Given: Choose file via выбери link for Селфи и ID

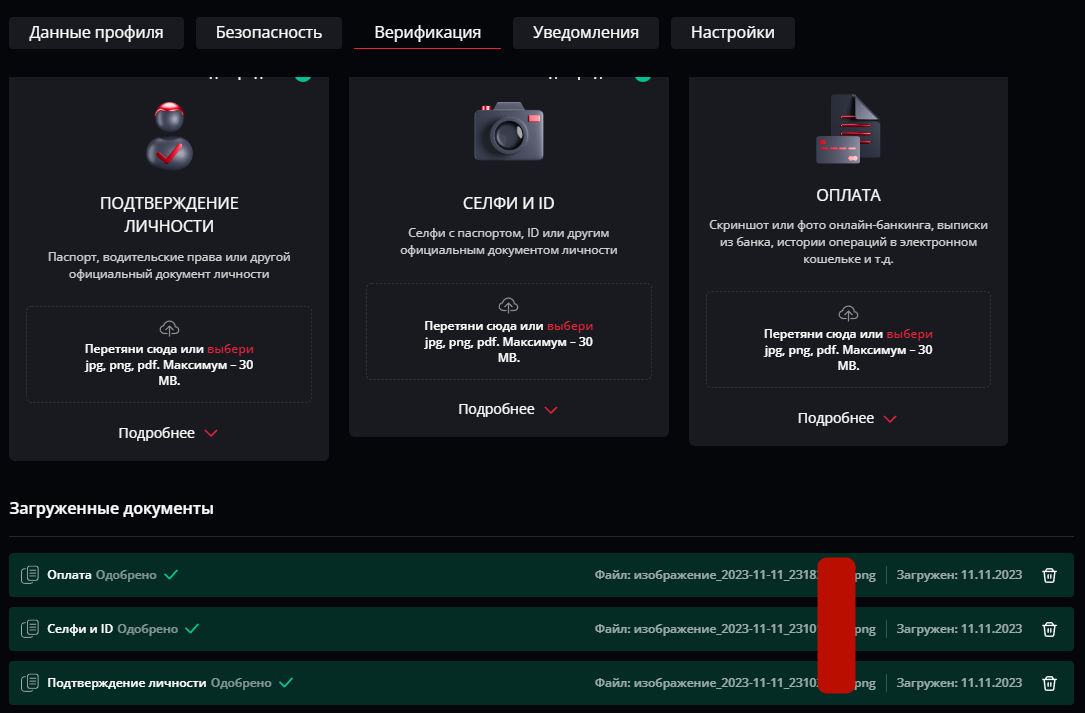Looking at the screenshot, I should (x=570, y=326).
